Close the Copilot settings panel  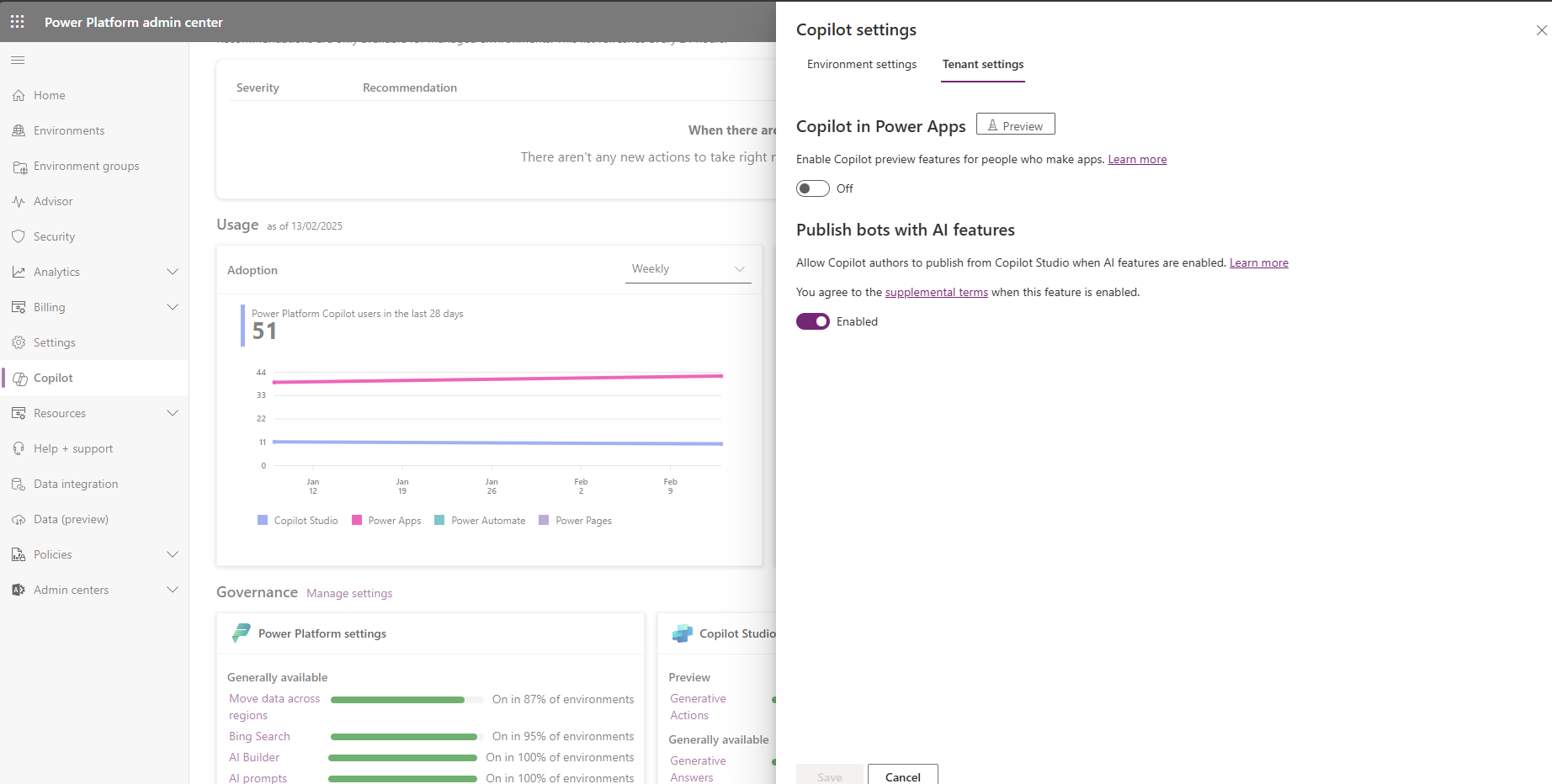1541,30
